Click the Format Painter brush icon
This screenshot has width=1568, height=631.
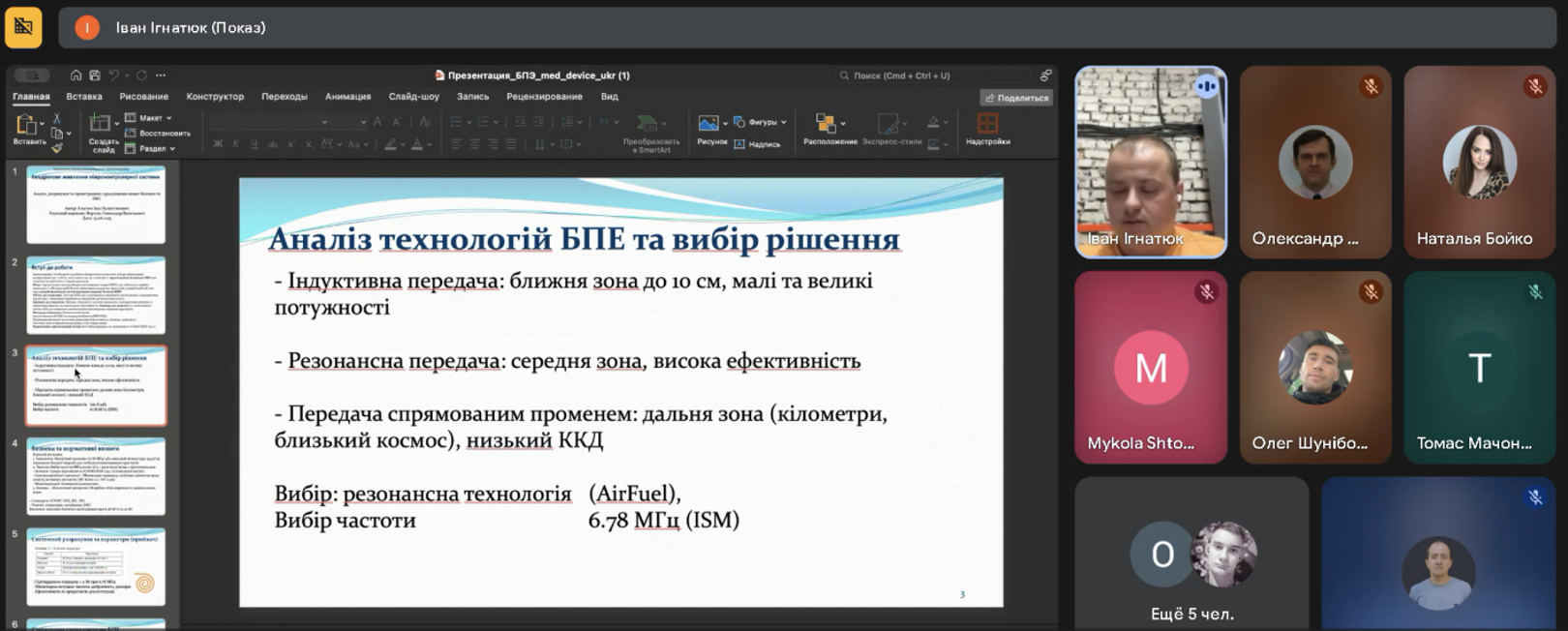[56, 148]
